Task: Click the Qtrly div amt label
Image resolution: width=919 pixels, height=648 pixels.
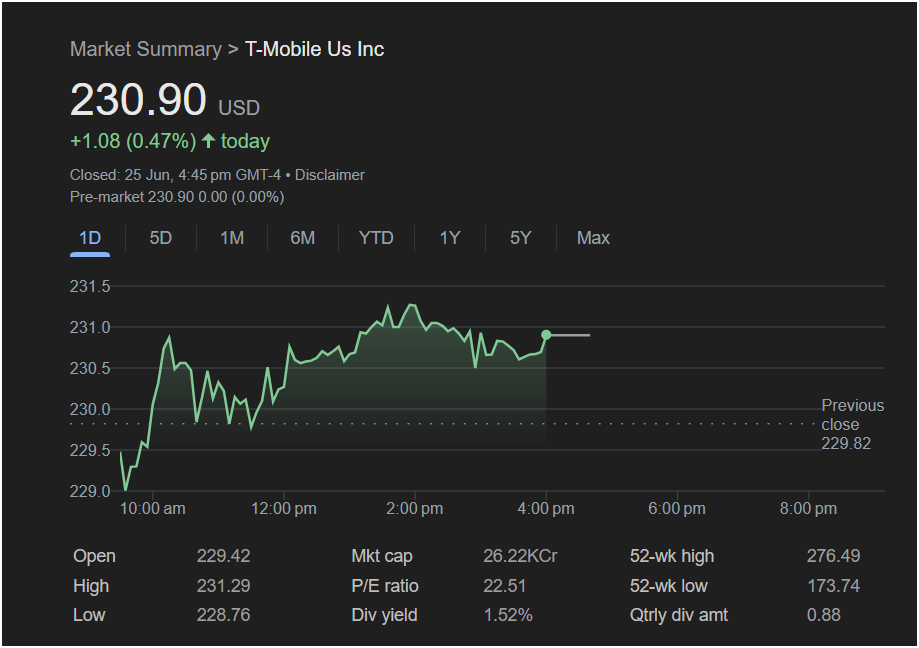Action: (679, 615)
